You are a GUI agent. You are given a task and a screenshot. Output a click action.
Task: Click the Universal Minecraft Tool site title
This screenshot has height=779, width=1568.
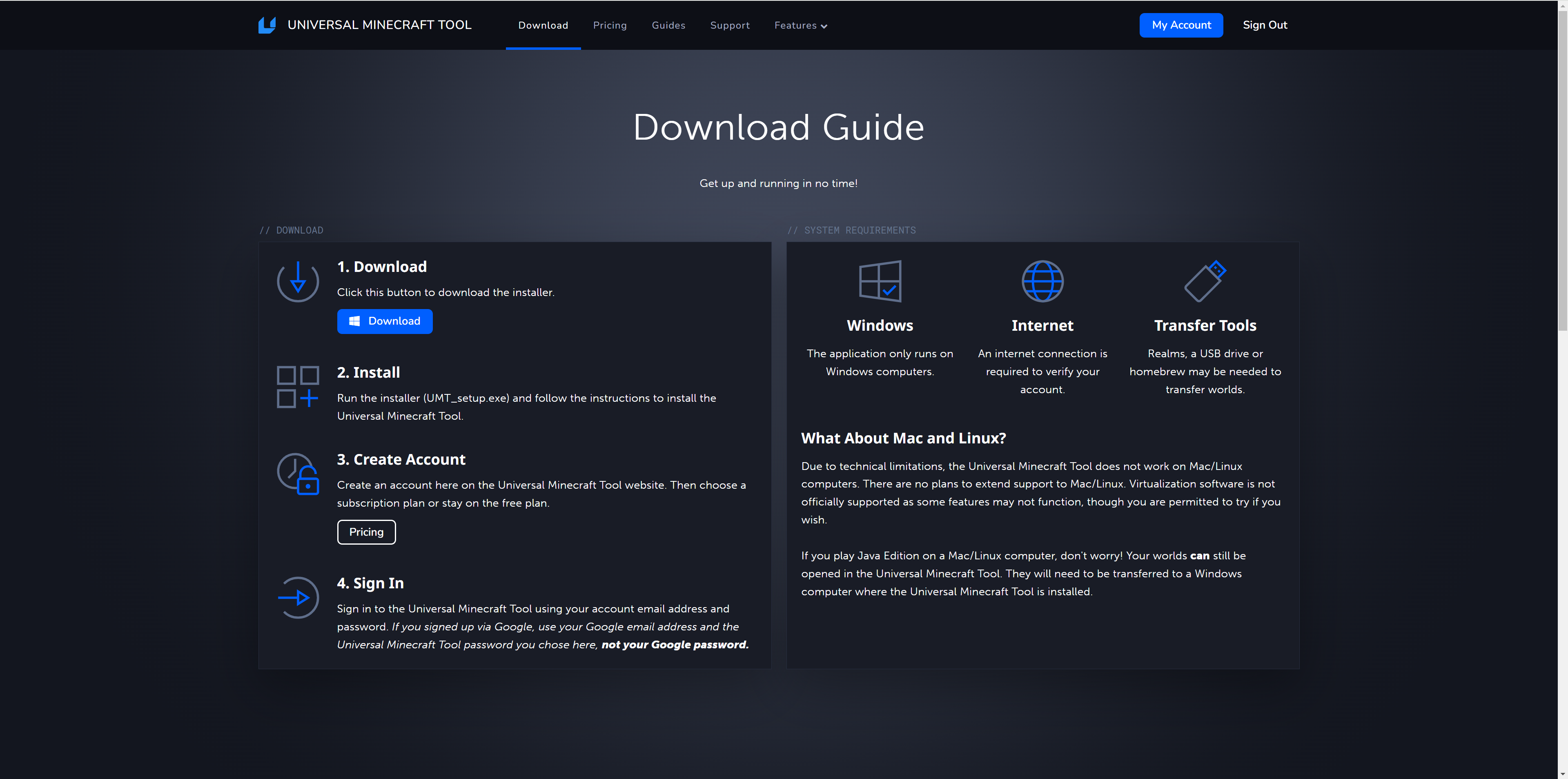point(379,25)
